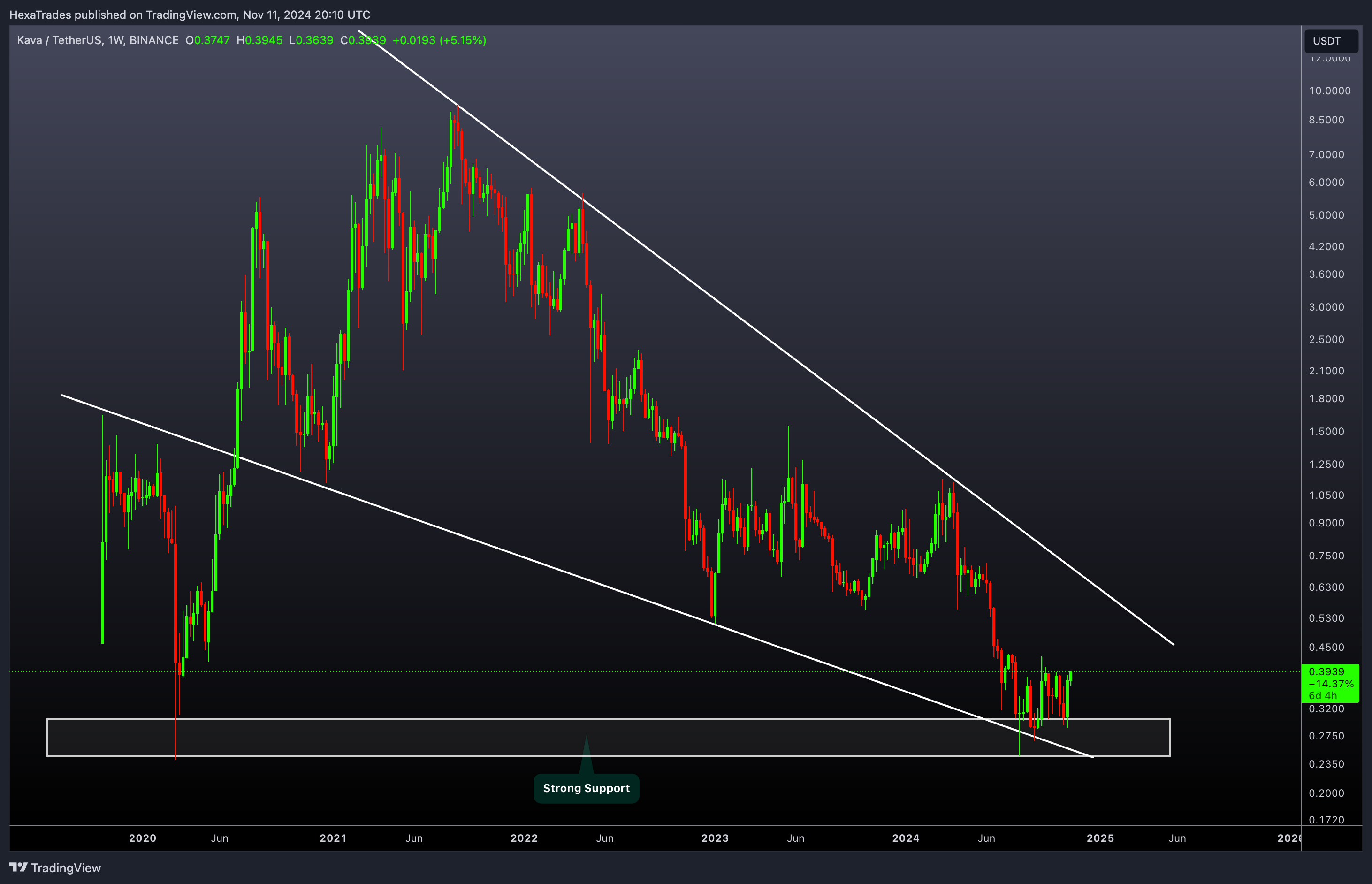Viewport: 1372px width, 884px height.
Task: Click the 0.1720 price axis label
Action: pyautogui.click(x=1326, y=820)
